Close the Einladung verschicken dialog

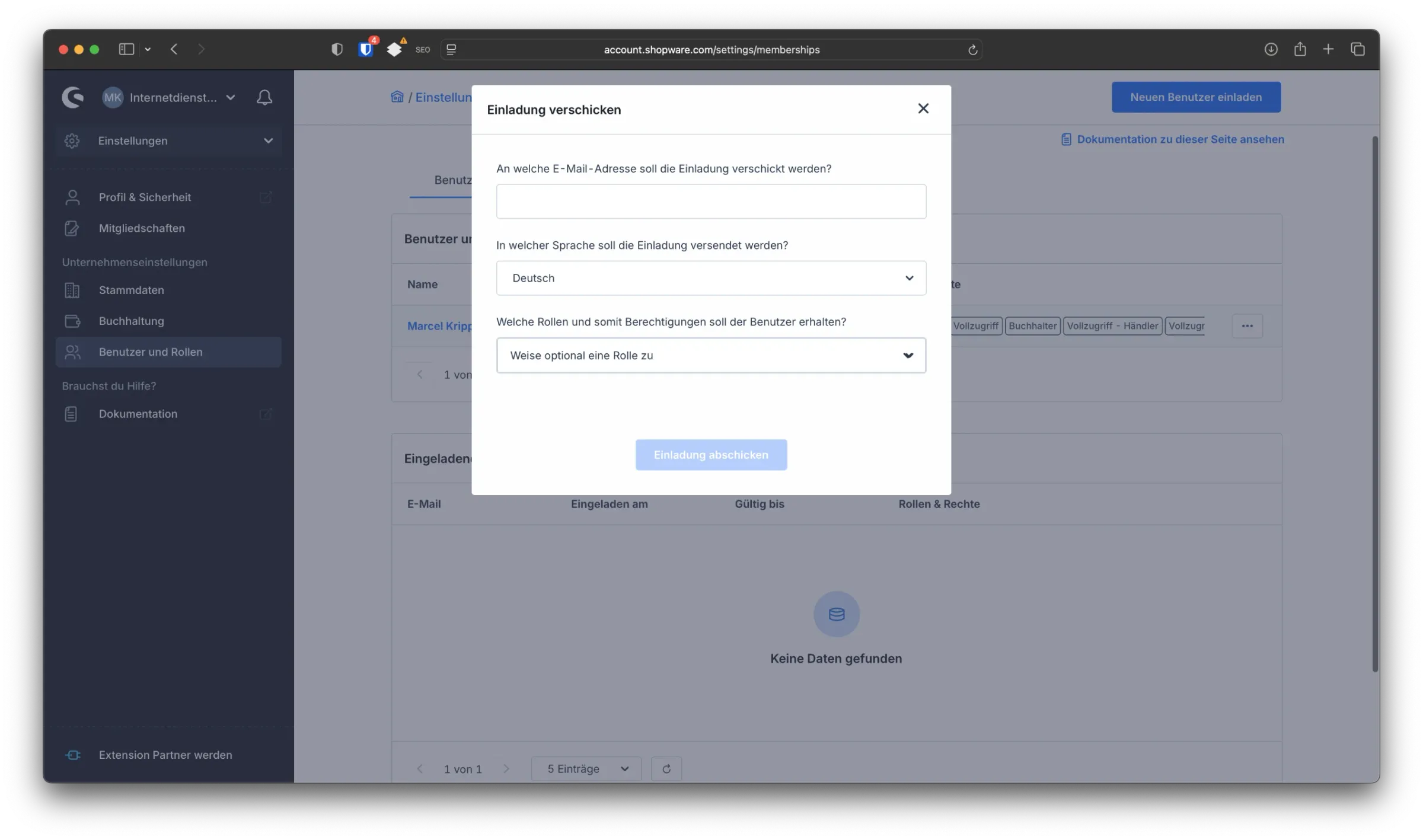point(923,109)
